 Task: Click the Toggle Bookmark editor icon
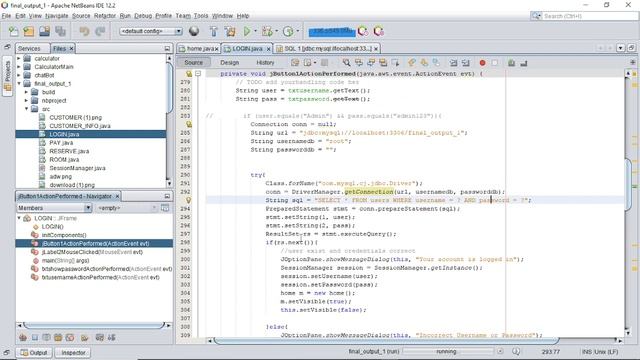[x=436, y=63]
